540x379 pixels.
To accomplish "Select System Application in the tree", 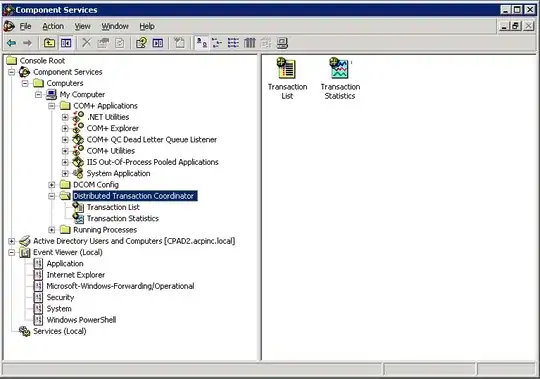I will (x=118, y=173).
